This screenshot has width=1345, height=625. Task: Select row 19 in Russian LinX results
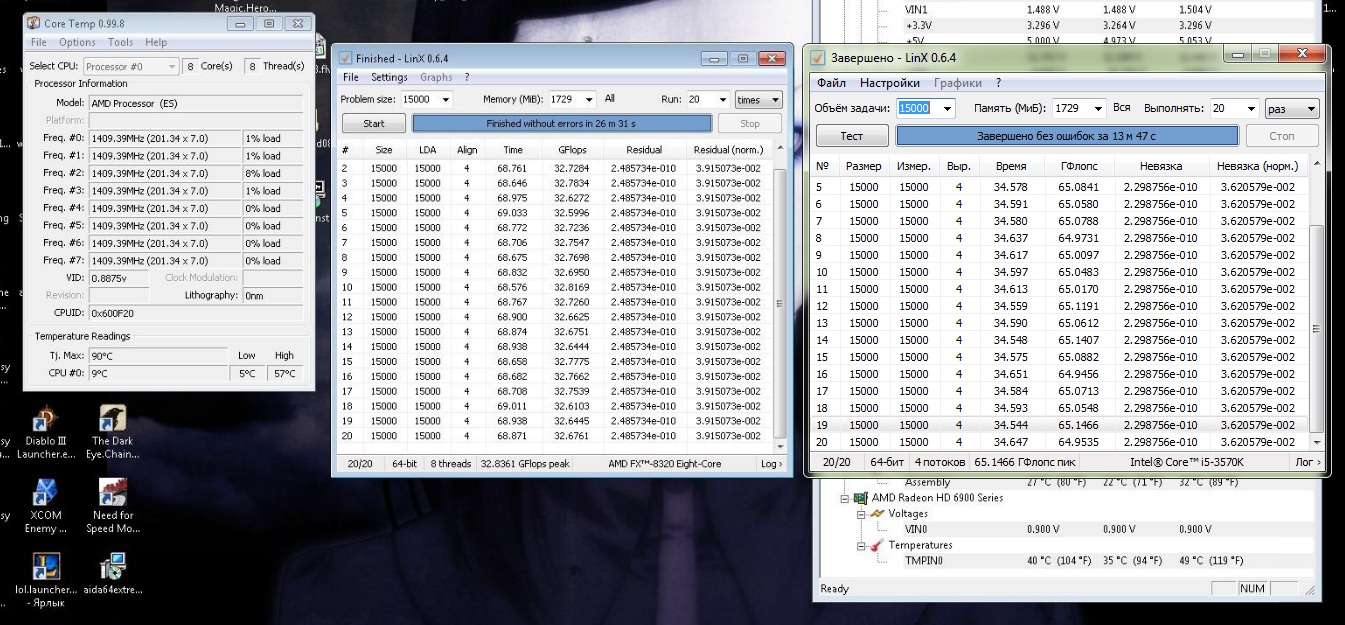click(1060, 425)
